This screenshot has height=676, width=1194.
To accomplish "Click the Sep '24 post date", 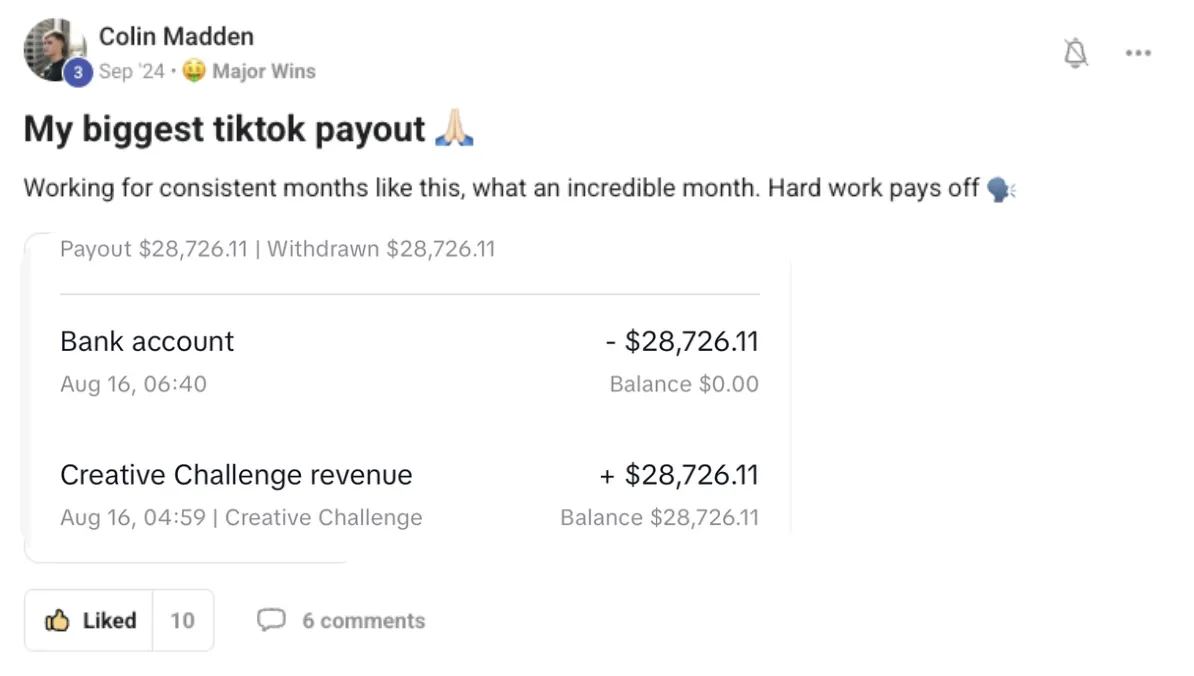I will [x=131, y=72].
